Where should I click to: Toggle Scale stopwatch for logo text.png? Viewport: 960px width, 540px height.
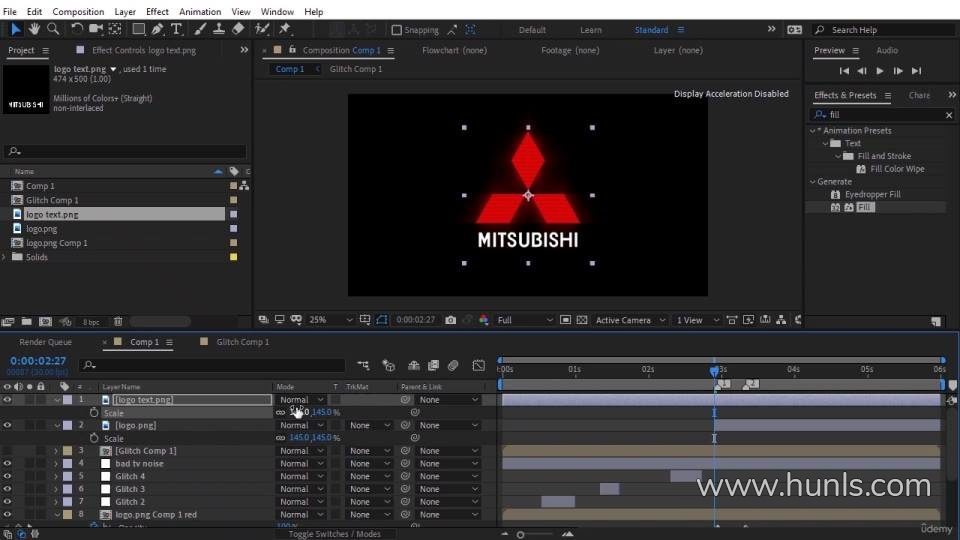94,413
